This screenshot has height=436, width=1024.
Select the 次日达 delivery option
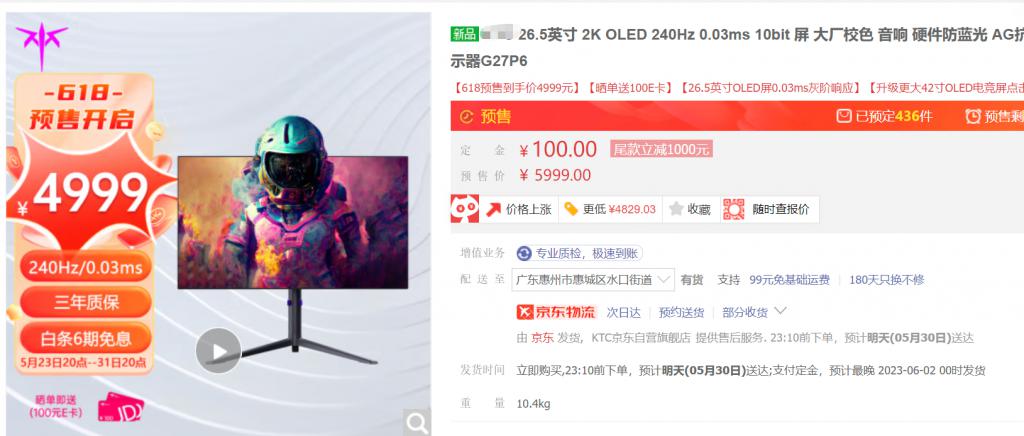click(624, 313)
